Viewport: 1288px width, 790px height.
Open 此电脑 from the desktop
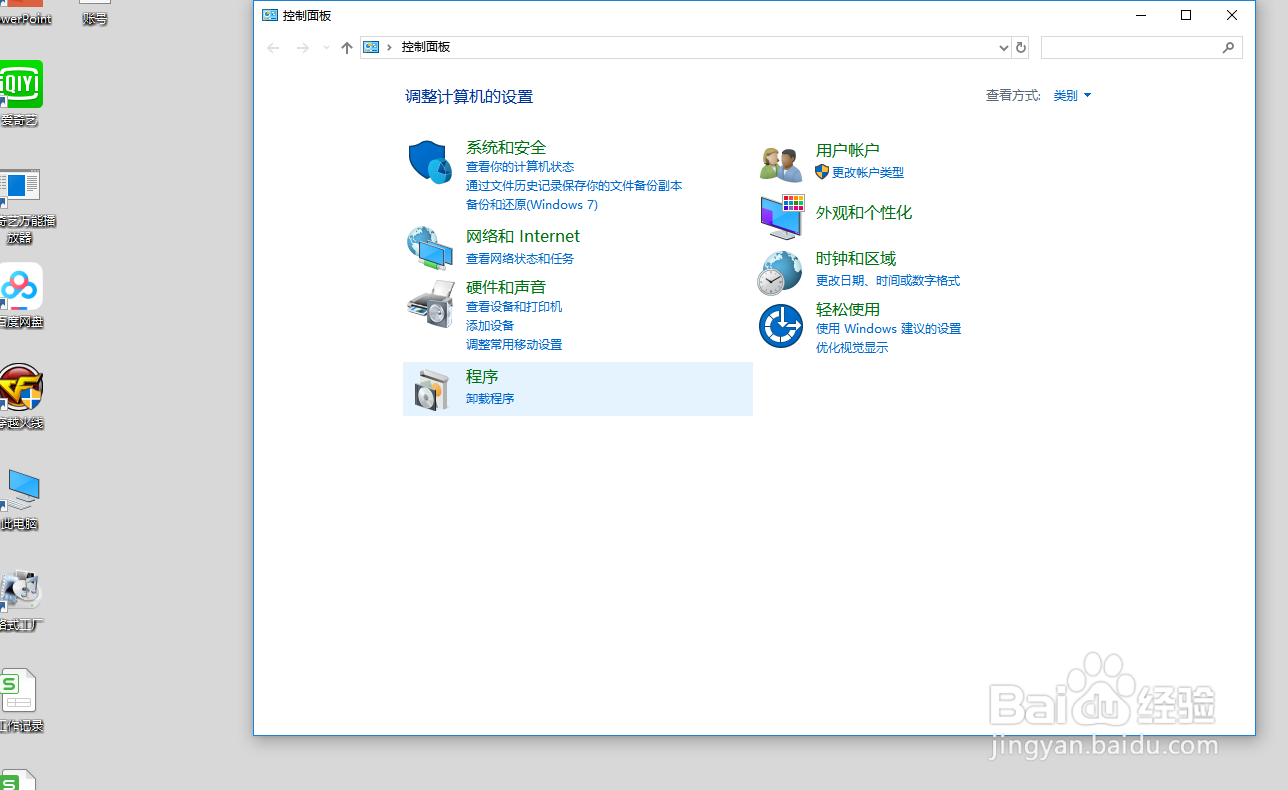(x=22, y=489)
